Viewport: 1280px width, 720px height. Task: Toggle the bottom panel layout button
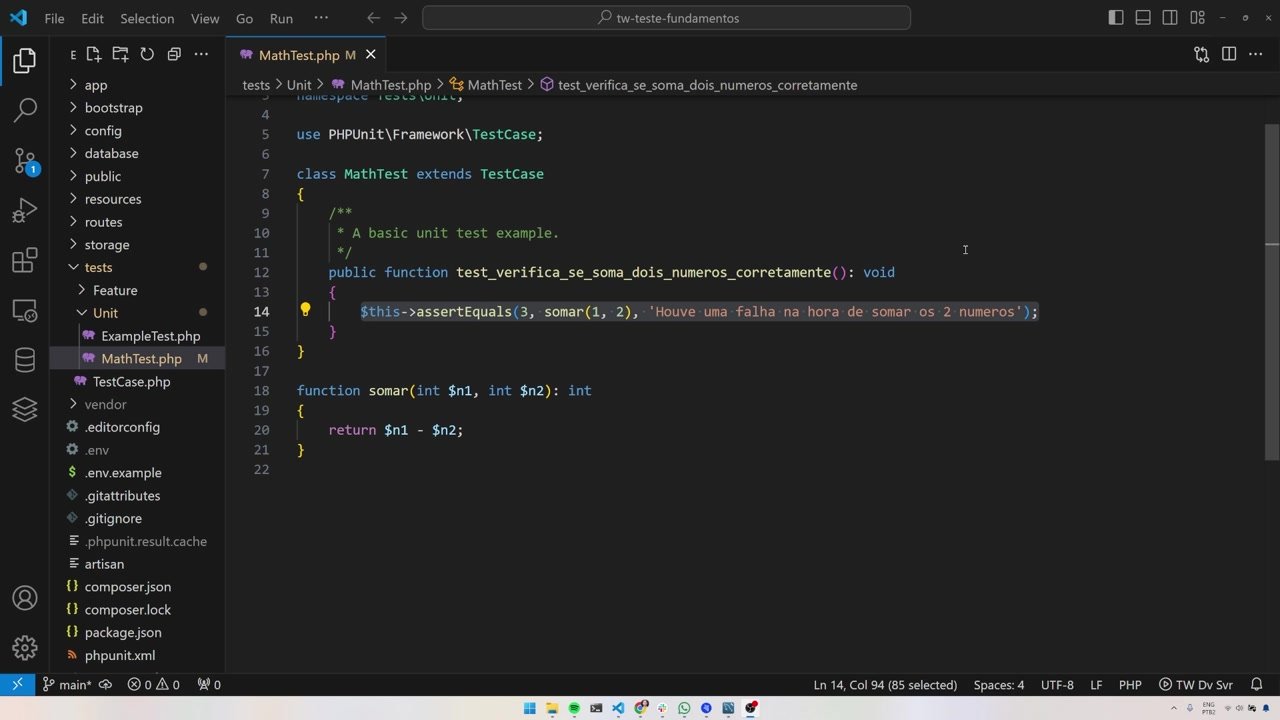coord(1143,18)
